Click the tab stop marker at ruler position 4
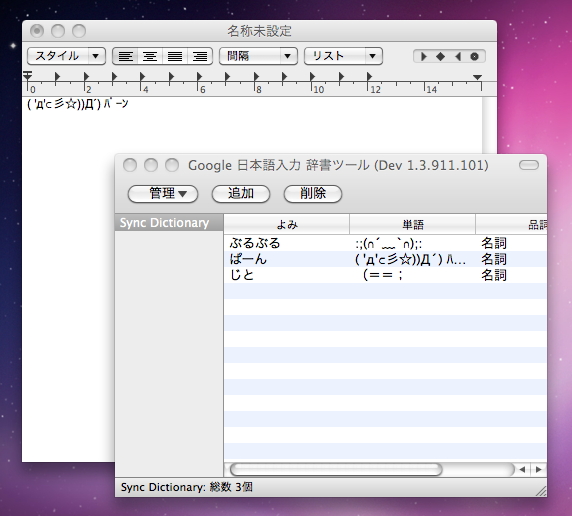Image resolution: width=572 pixels, height=516 pixels. [142, 77]
